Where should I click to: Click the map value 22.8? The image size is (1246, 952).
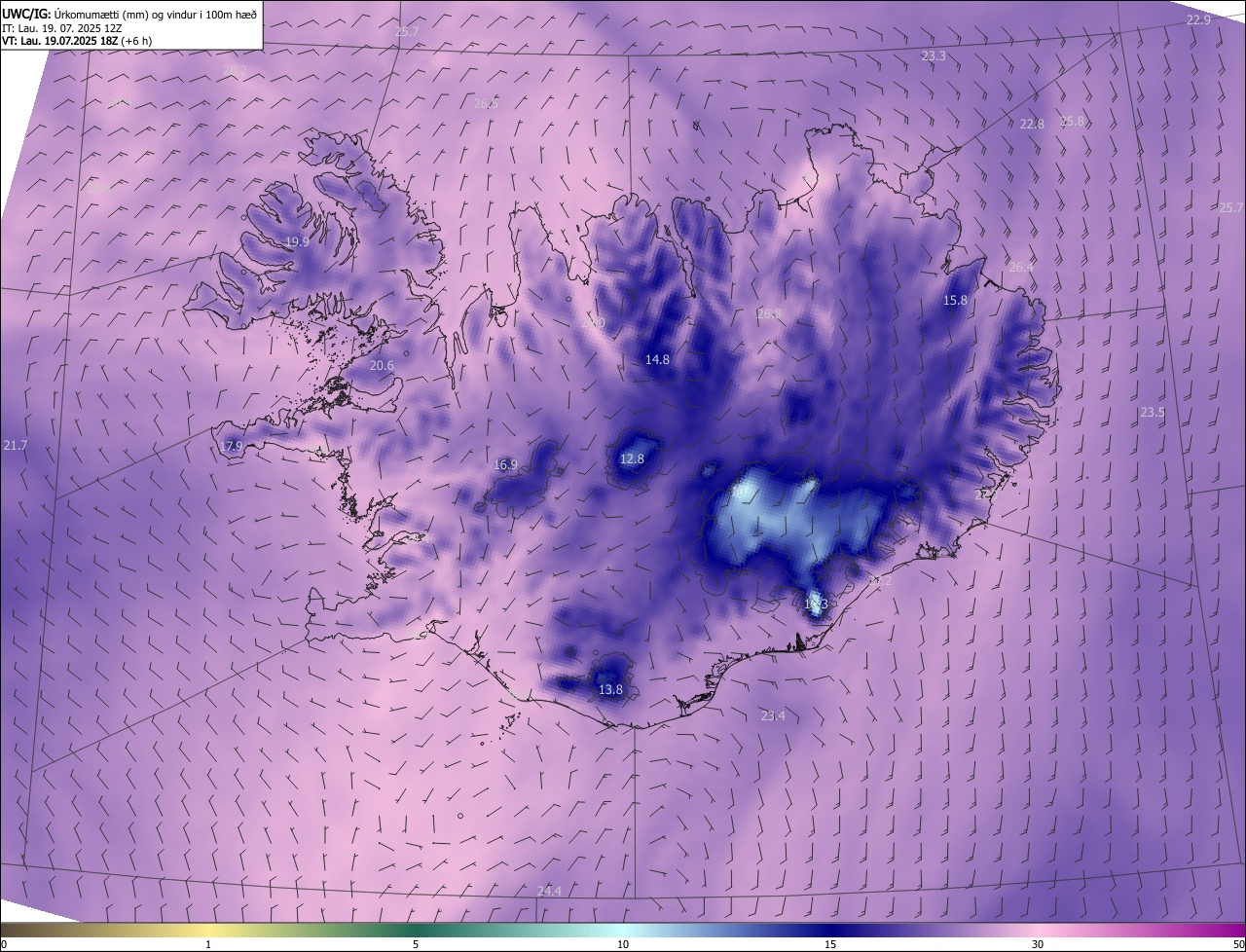(1031, 124)
